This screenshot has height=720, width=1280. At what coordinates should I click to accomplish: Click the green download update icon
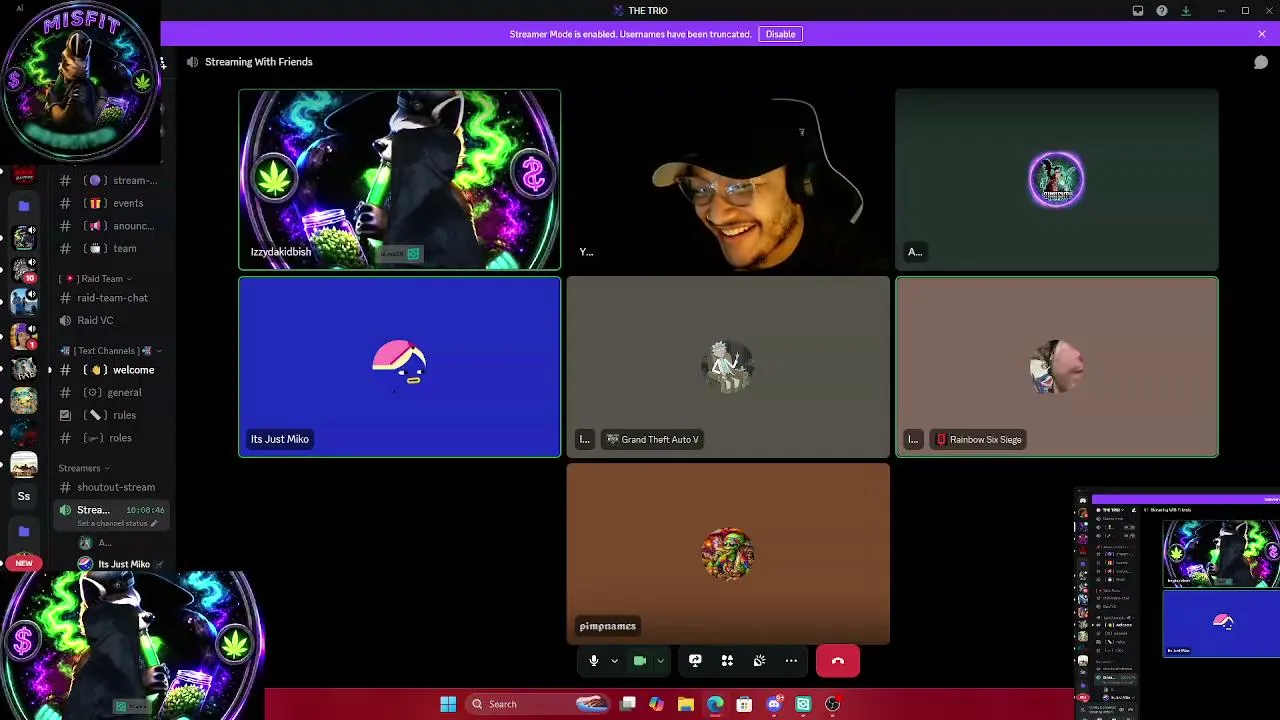[1186, 11]
